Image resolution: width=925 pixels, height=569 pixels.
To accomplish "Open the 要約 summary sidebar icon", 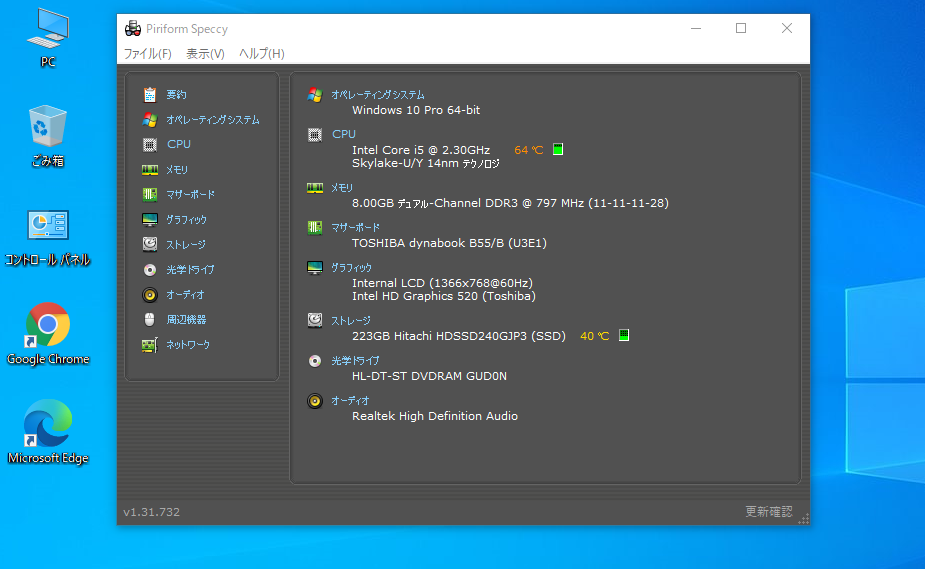I will (x=150, y=94).
